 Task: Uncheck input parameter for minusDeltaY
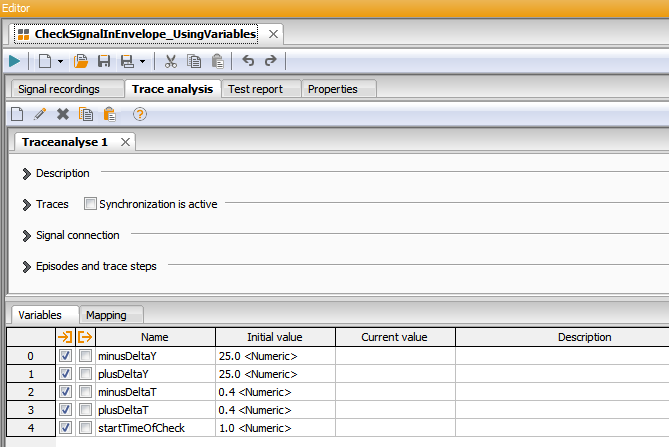coord(65,355)
